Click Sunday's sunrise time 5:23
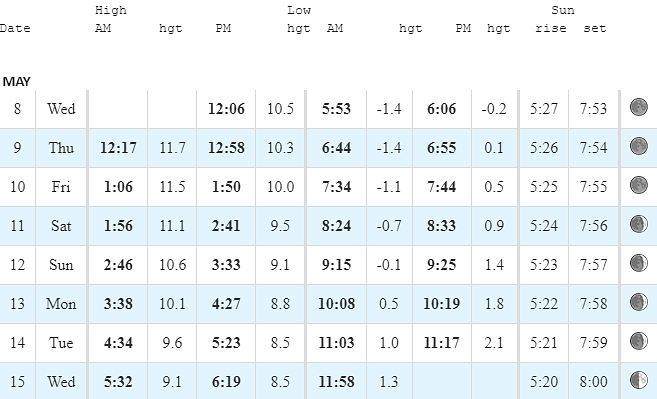The image size is (657, 399). point(543,265)
